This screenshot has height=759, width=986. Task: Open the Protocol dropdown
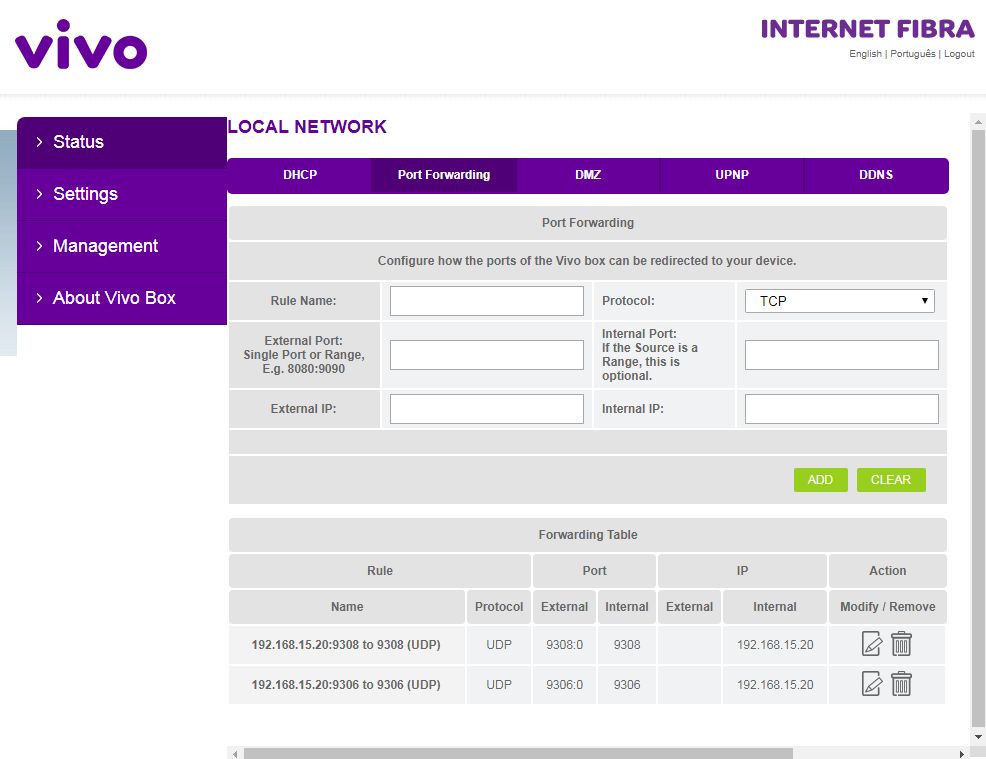840,301
